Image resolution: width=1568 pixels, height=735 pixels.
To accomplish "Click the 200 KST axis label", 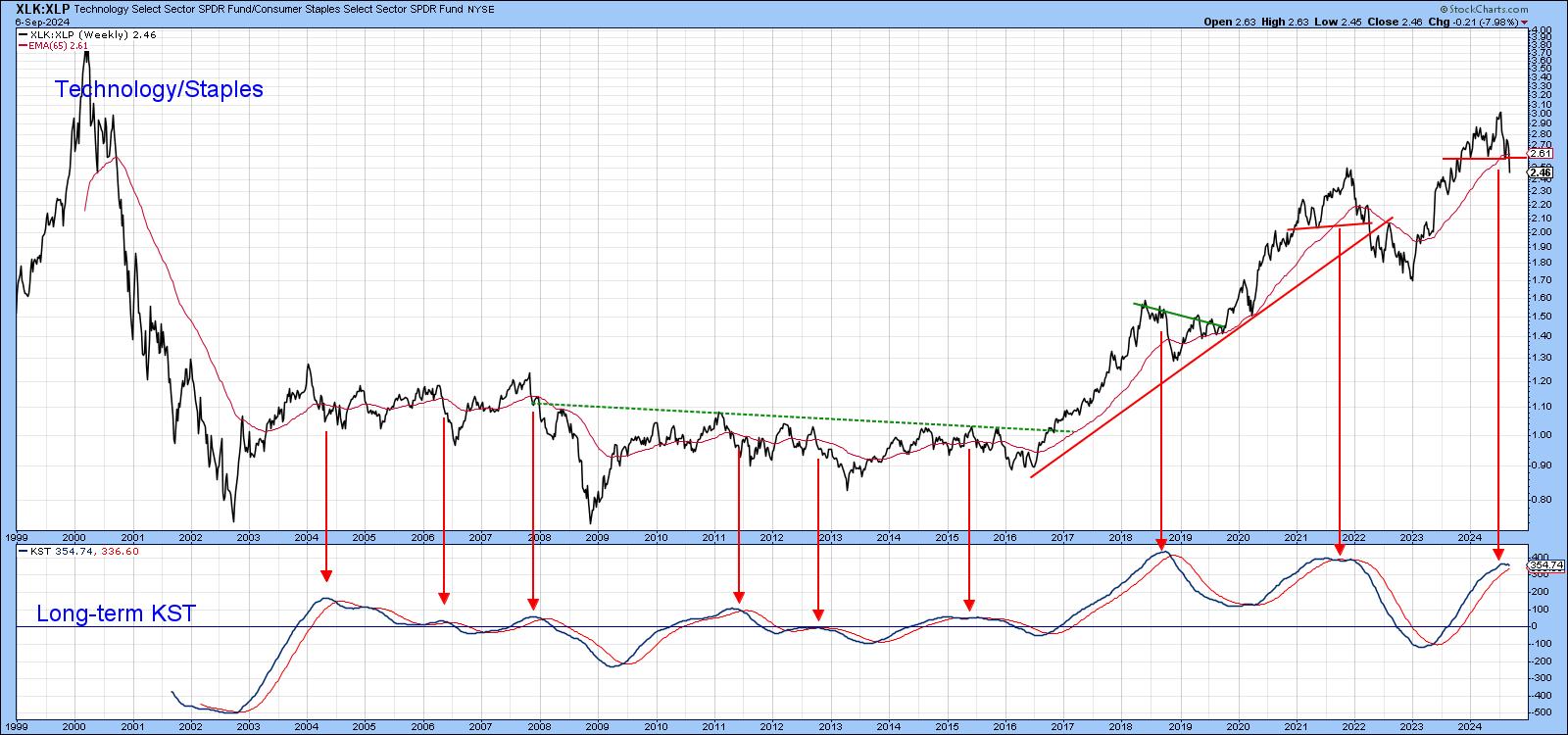I will coord(1538,592).
